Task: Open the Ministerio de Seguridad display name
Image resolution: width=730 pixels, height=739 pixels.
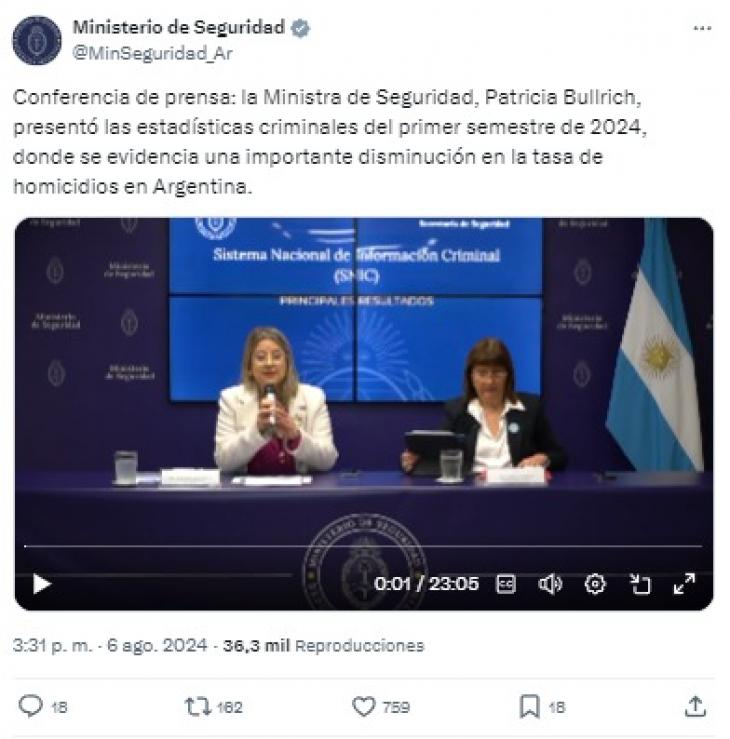Action: 179,27
